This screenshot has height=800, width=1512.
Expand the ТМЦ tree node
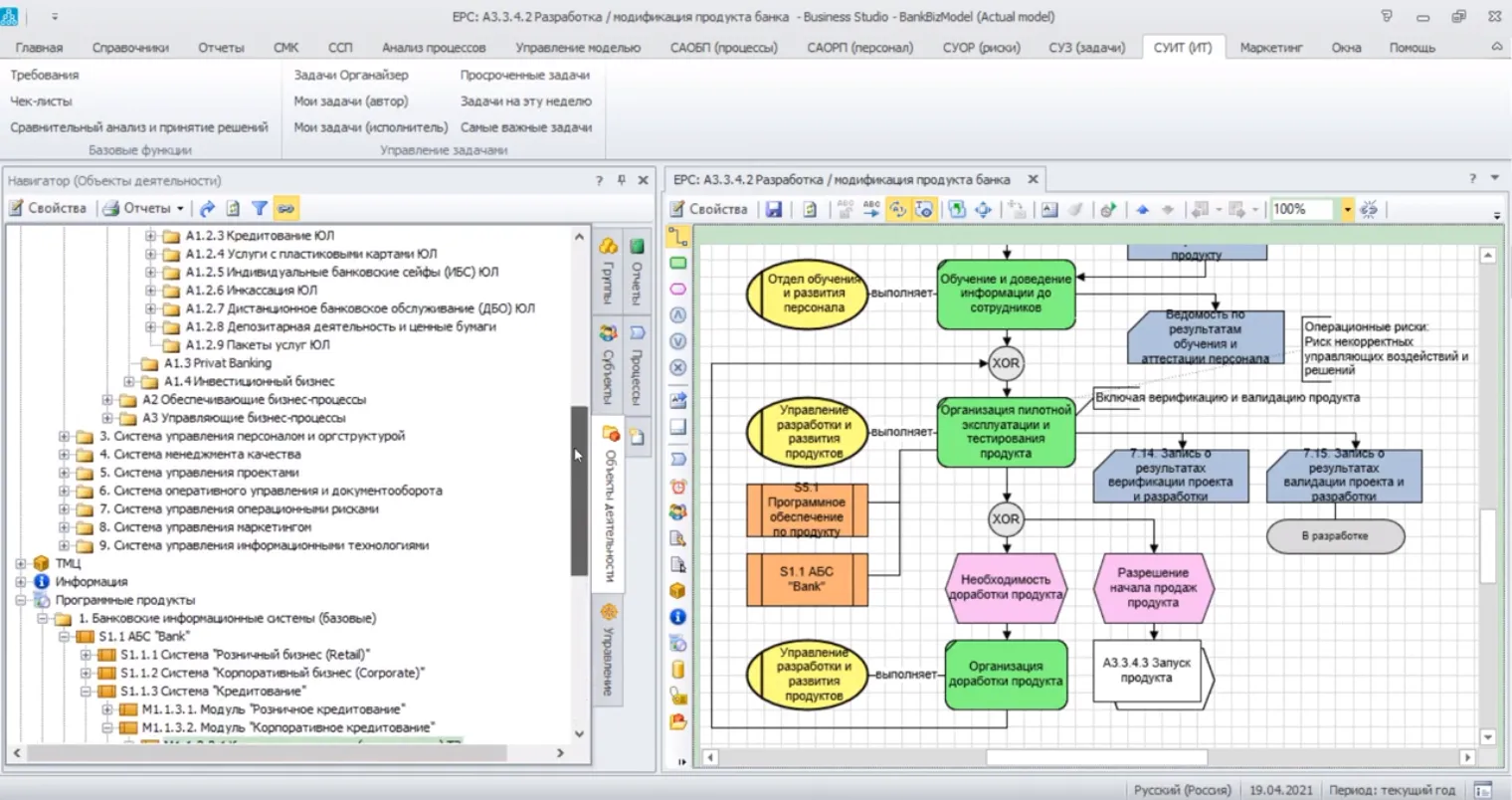(x=20, y=563)
